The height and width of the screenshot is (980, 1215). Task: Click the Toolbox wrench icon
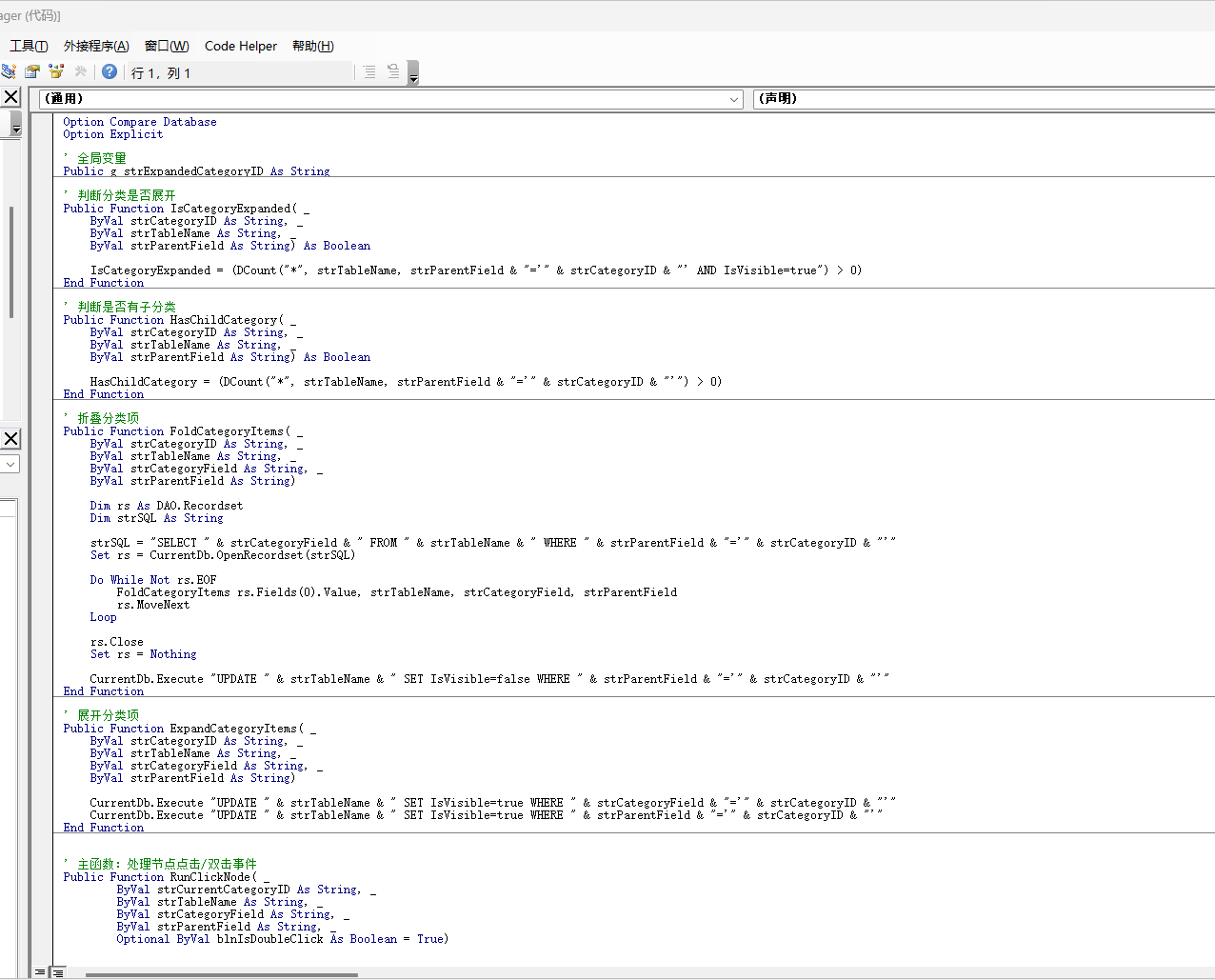81,71
